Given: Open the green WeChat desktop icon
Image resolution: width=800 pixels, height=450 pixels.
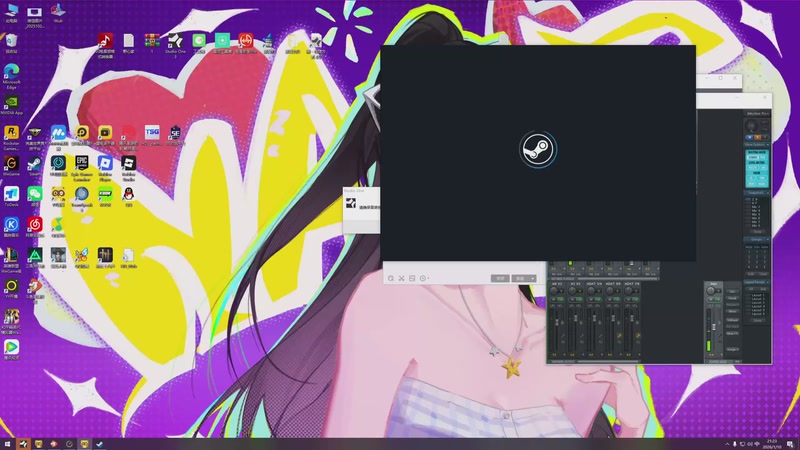Looking at the screenshot, I should coord(35,195).
